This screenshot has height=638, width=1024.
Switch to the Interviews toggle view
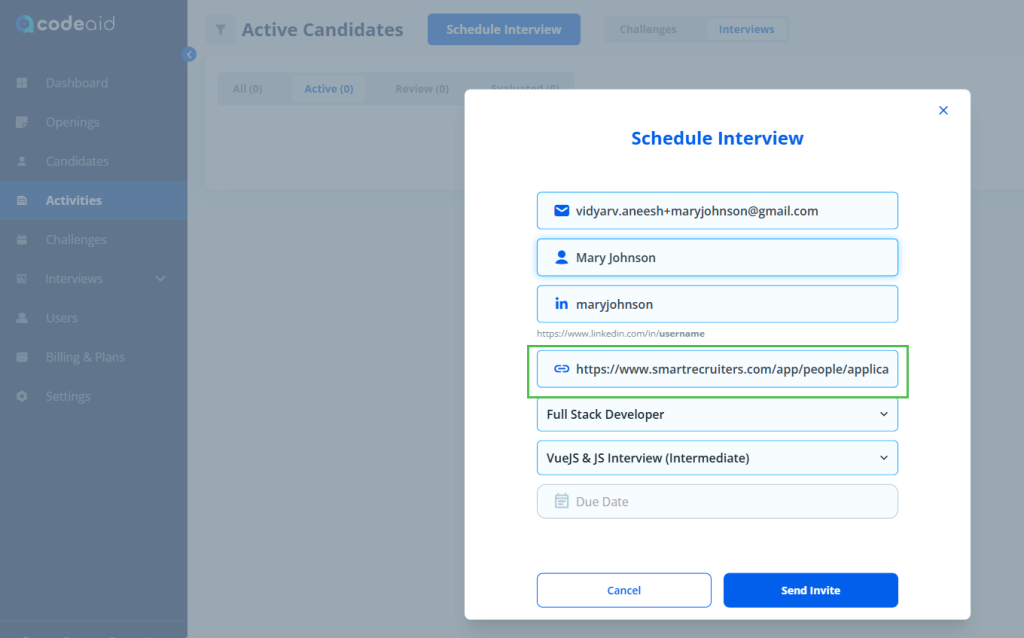tap(746, 30)
